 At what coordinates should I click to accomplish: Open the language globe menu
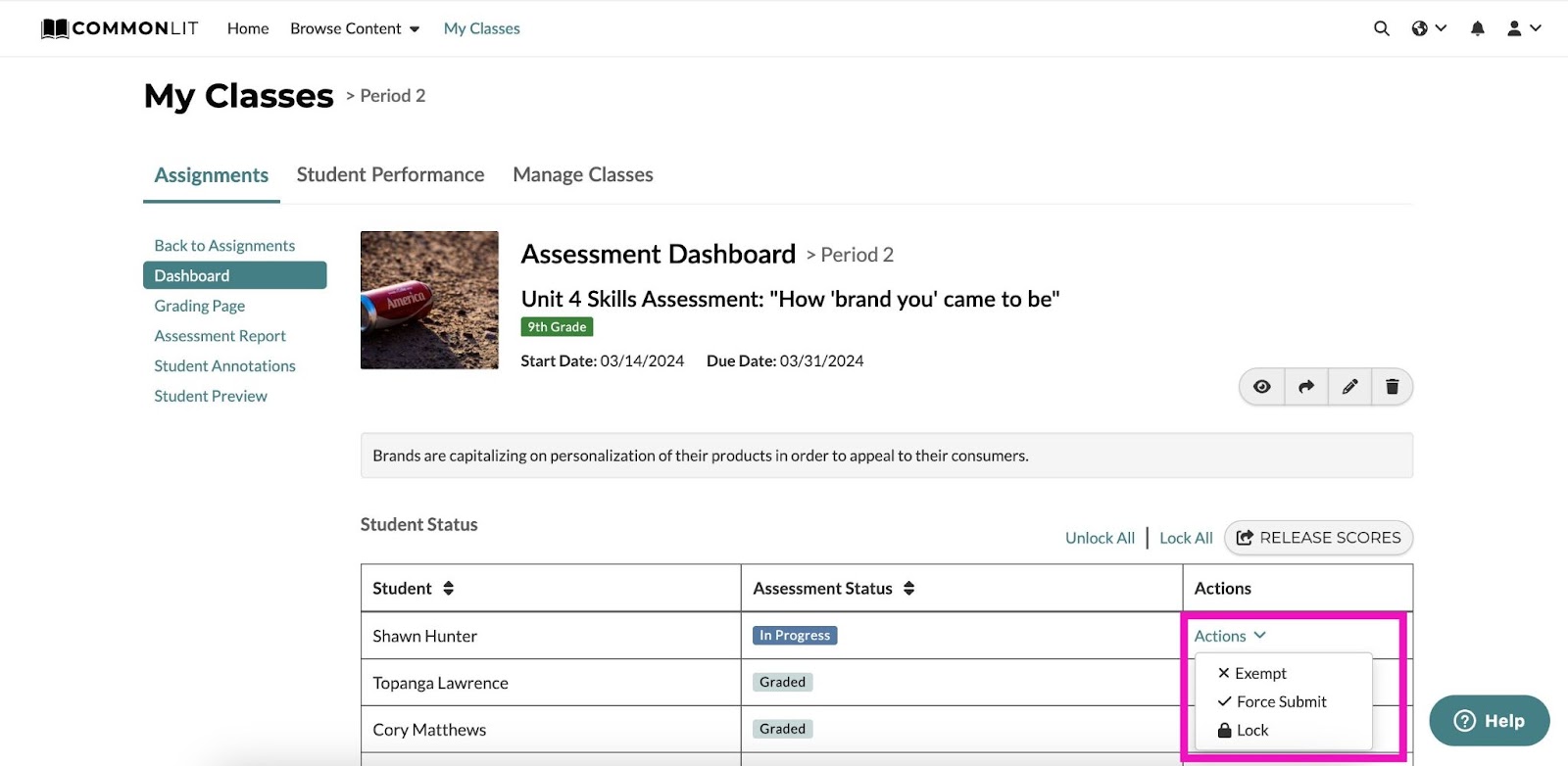point(1428,28)
